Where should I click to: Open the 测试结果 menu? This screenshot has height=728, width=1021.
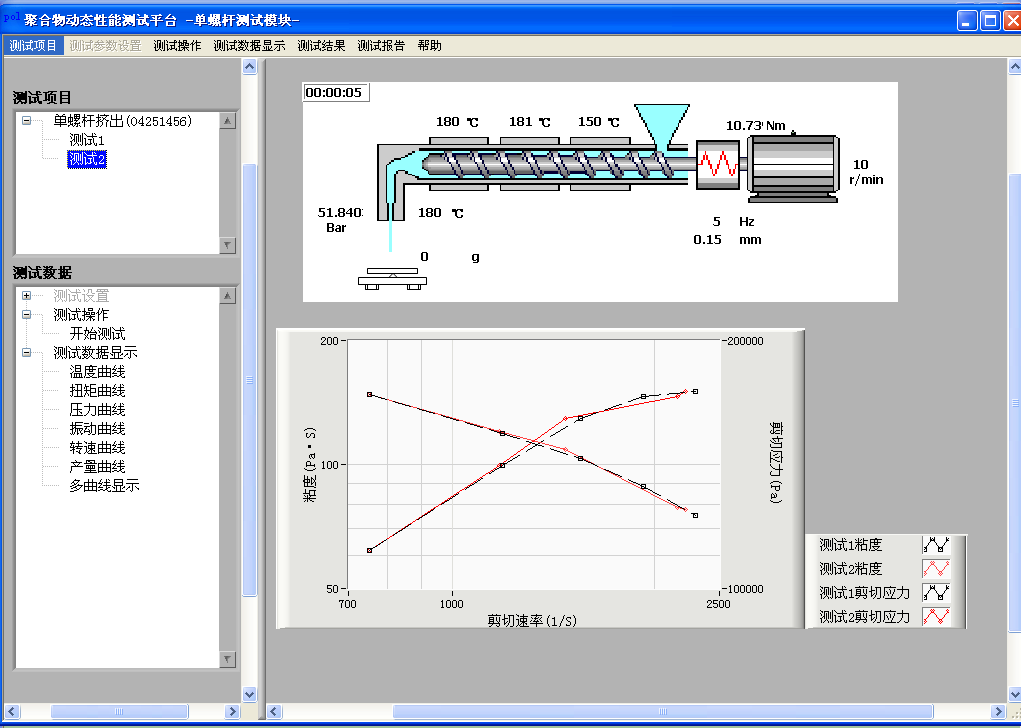321,46
